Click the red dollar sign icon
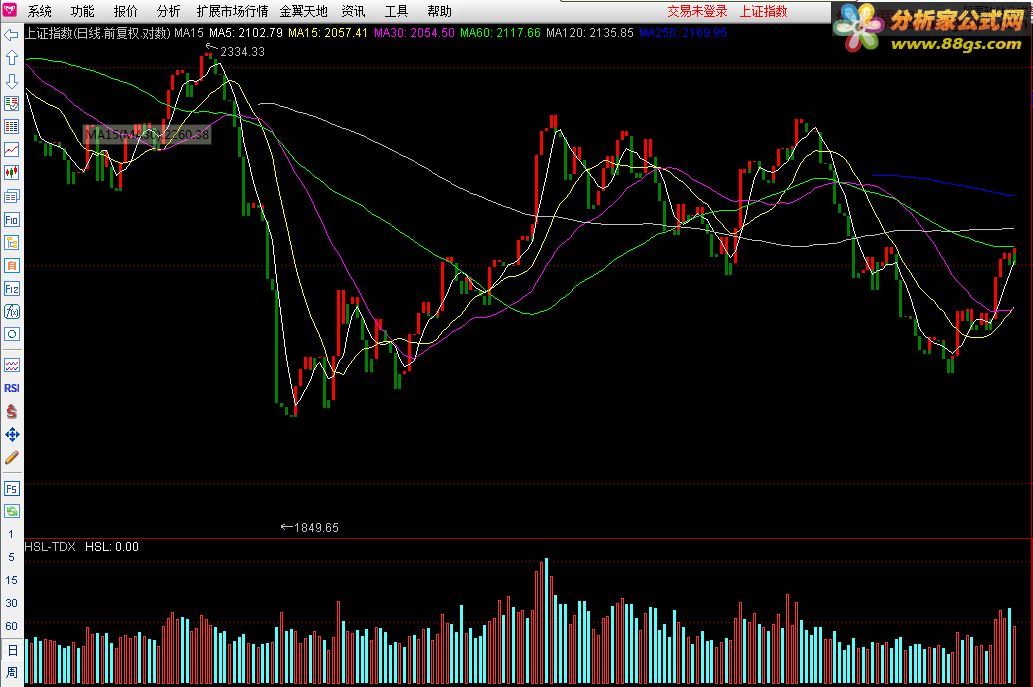 click(x=11, y=412)
